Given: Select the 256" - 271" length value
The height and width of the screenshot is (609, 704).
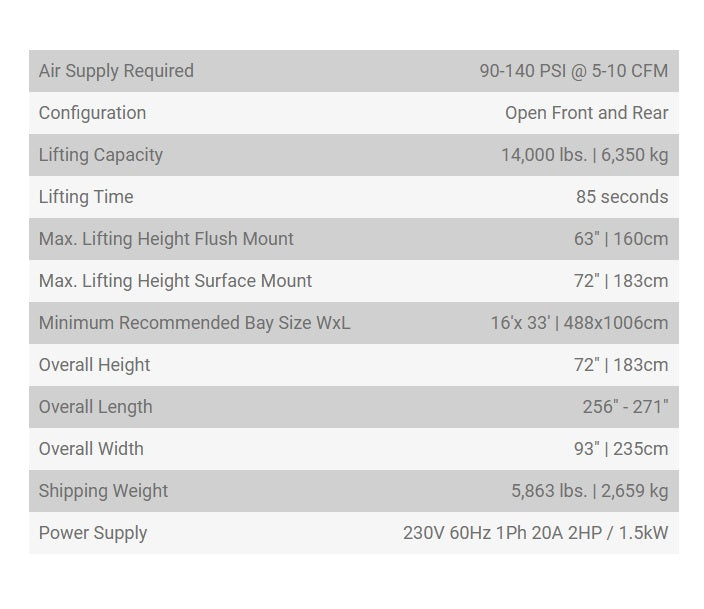Looking at the screenshot, I should pos(625,407).
